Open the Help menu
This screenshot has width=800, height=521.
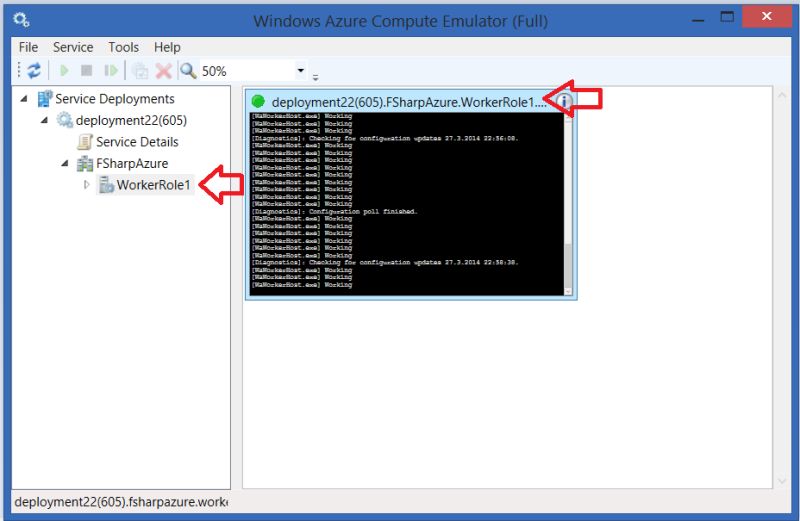point(167,47)
